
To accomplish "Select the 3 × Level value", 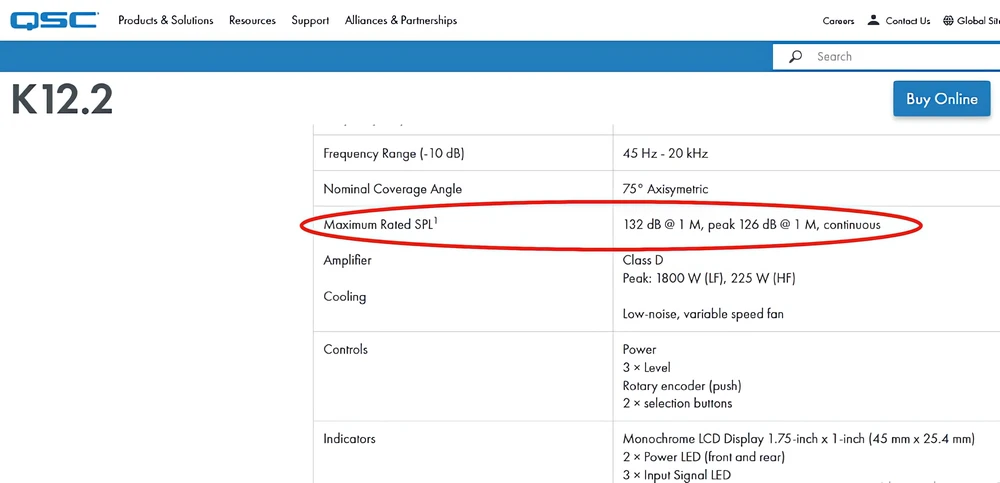I will (647, 368).
